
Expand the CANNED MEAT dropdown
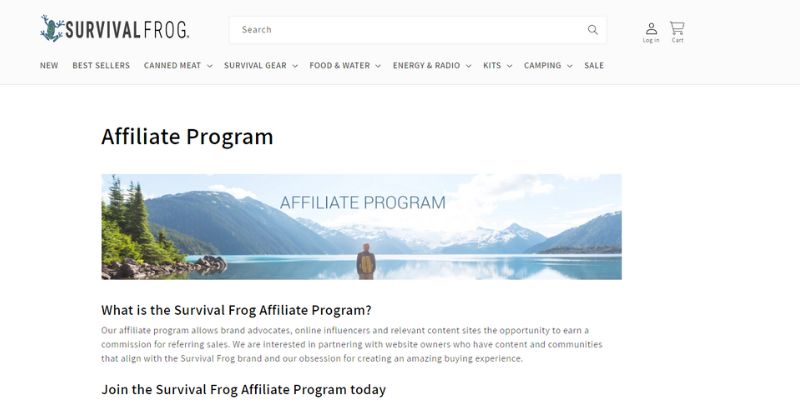pyautogui.click(x=178, y=66)
